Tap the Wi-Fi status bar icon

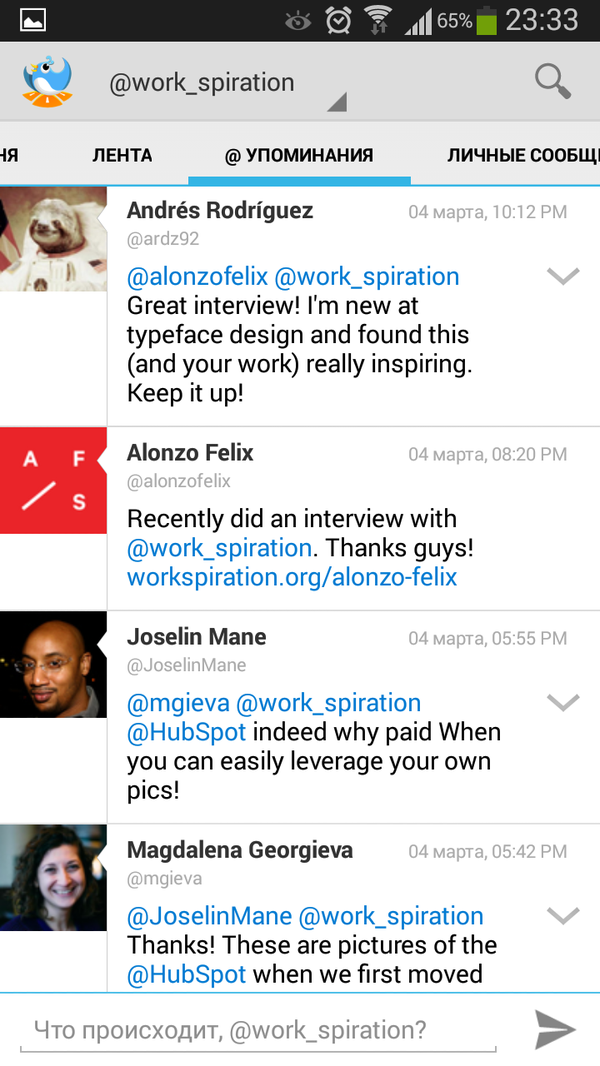[378, 20]
